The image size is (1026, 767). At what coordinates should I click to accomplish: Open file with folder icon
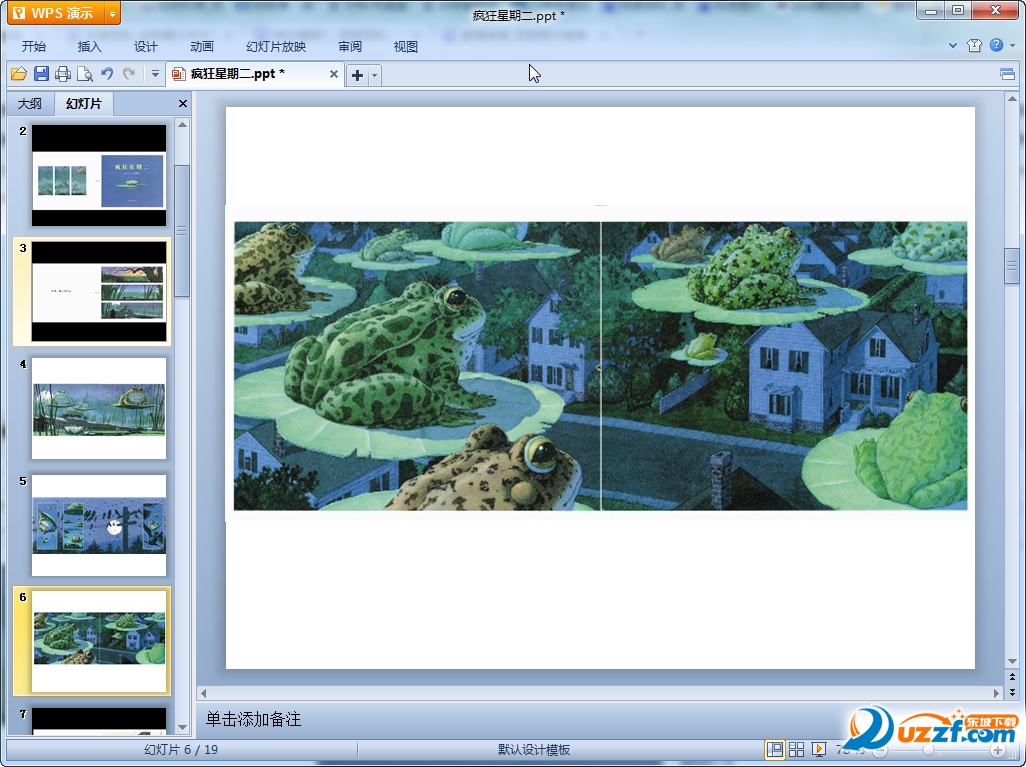19,74
